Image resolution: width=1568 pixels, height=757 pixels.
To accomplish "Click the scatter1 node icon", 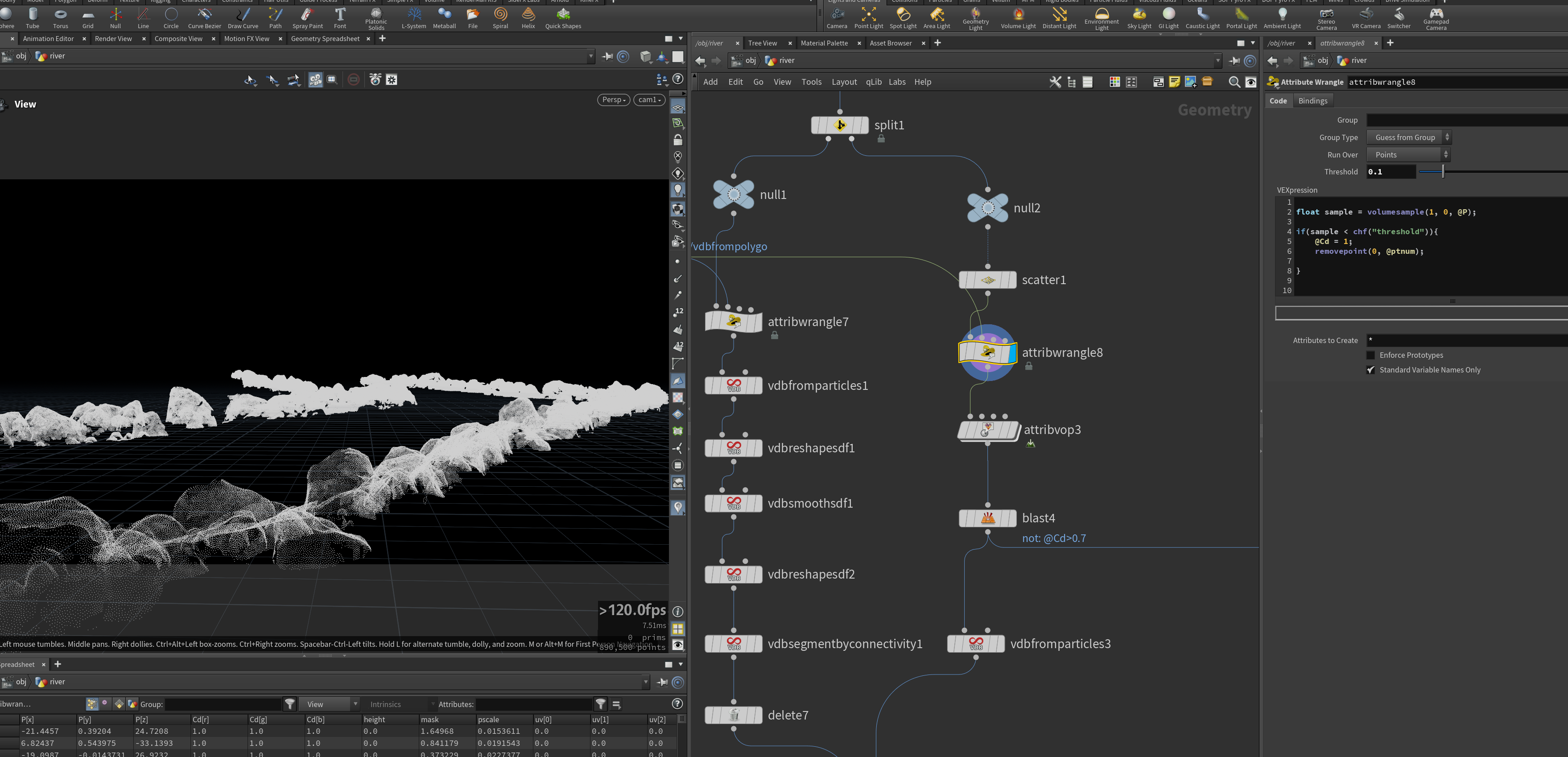I will tap(987, 280).
